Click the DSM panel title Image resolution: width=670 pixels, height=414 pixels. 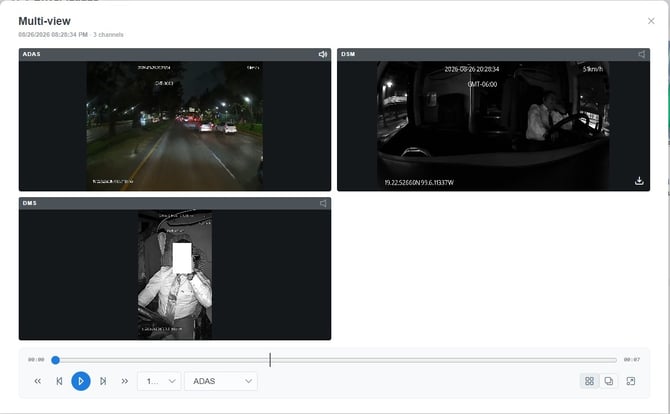click(x=348, y=54)
